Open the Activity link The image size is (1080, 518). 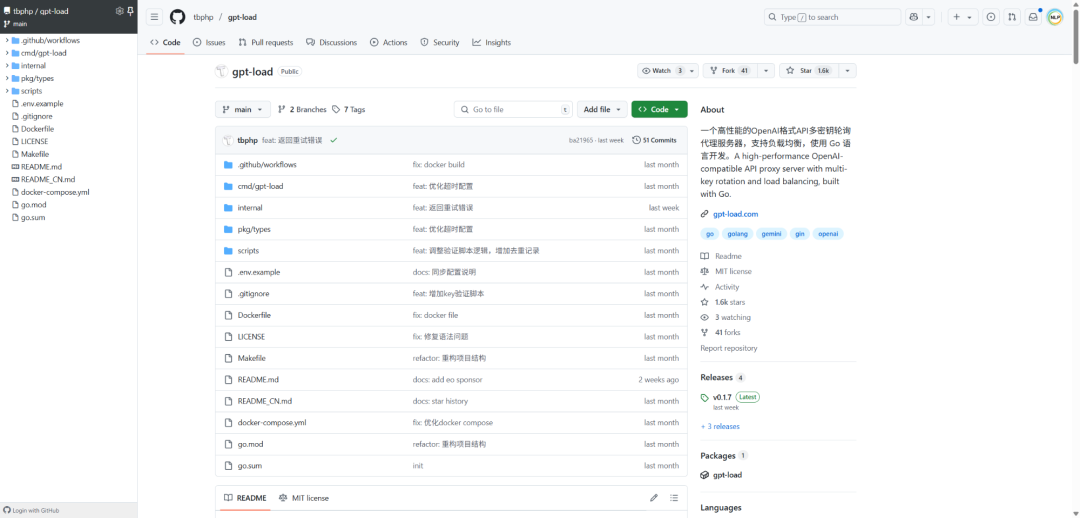720,287
